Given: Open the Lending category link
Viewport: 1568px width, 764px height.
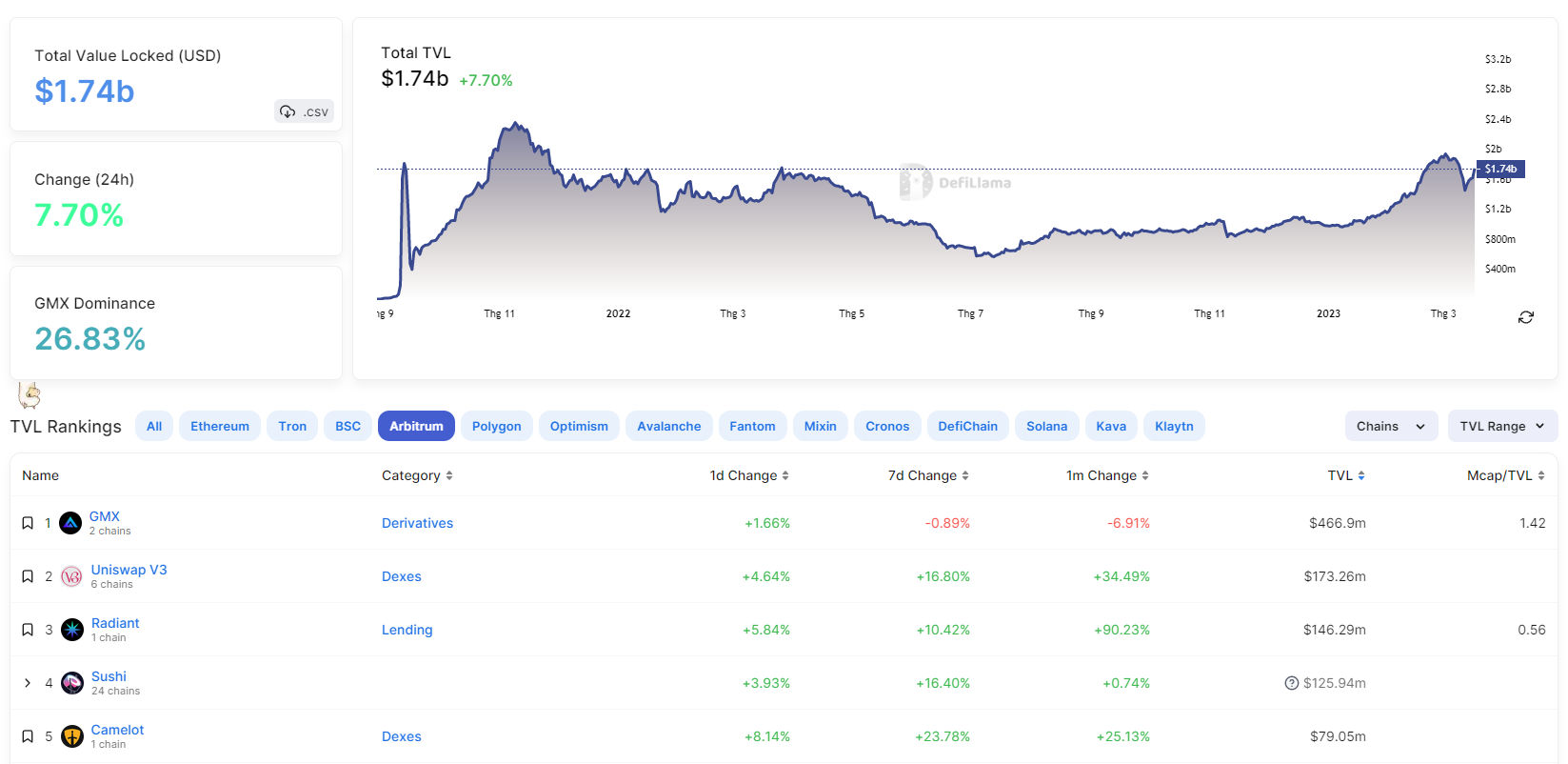Looking at the screenshot, I should 407,630.
